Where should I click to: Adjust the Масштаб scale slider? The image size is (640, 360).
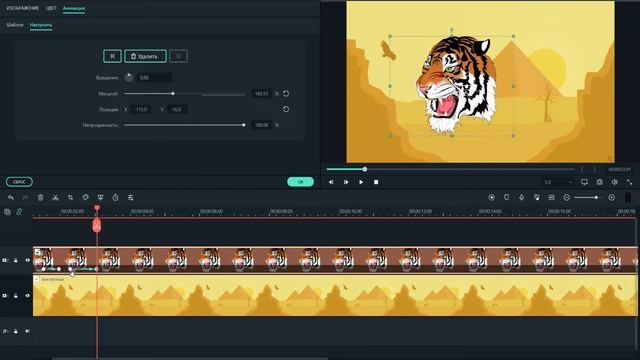point(184,94)
